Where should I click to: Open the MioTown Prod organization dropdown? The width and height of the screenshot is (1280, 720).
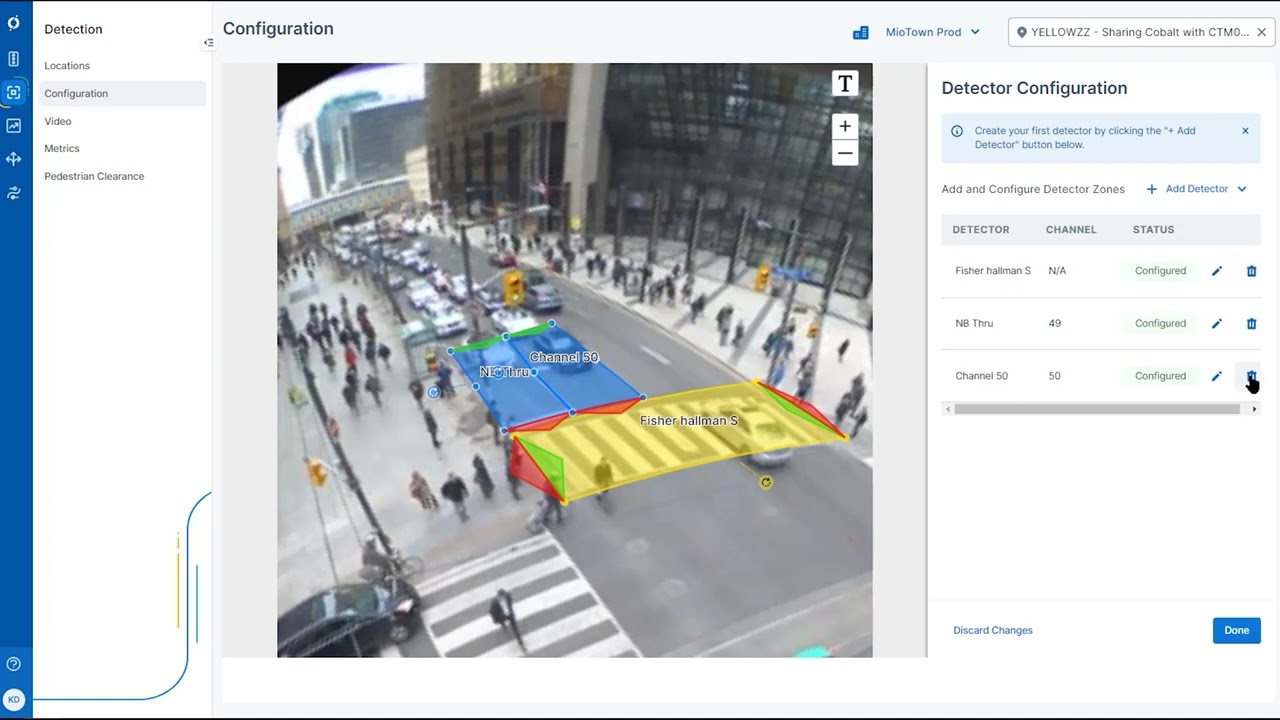pyautogui.click(x=932, y=32)
